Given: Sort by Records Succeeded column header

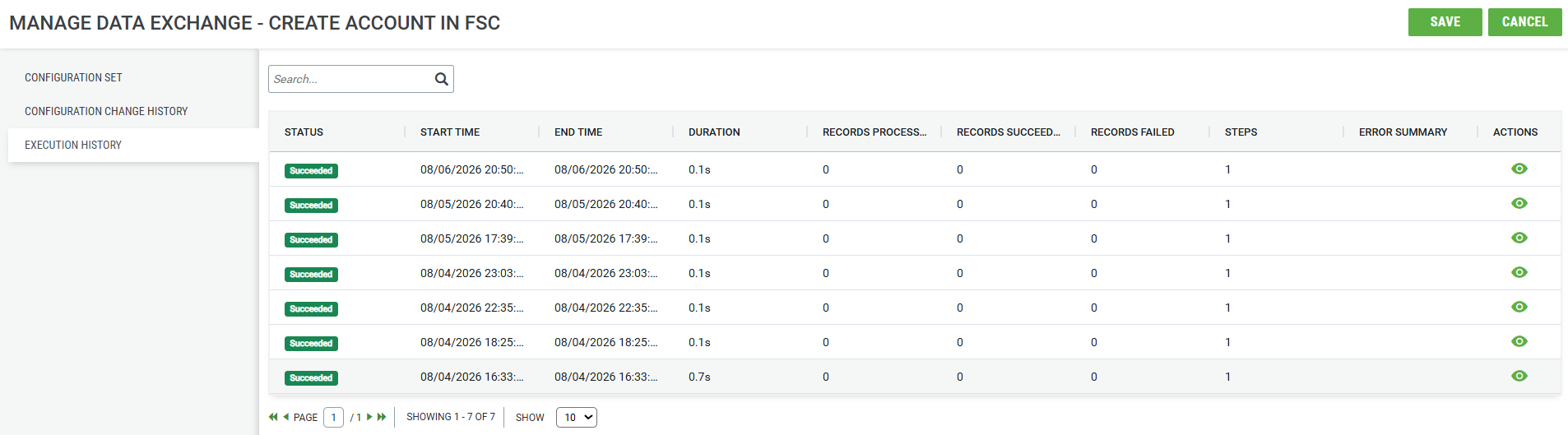Looking at the screenshot, I should [1009, 132].
